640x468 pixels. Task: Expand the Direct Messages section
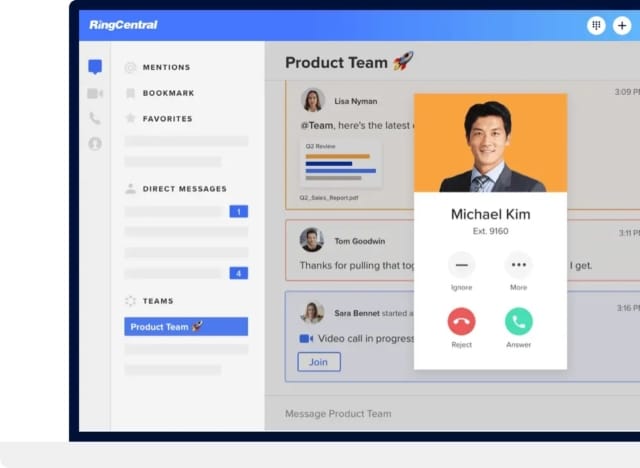pyautogui.click(x=183, y=188)
